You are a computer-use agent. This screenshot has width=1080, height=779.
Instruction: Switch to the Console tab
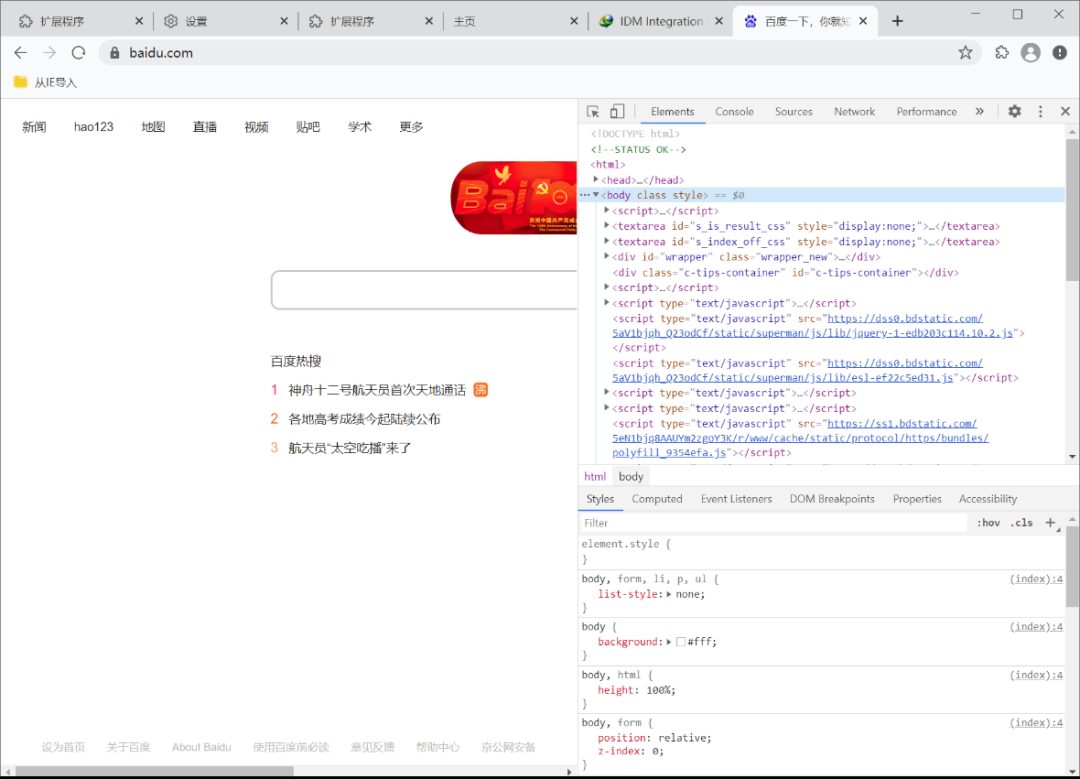tap(734, 112)
